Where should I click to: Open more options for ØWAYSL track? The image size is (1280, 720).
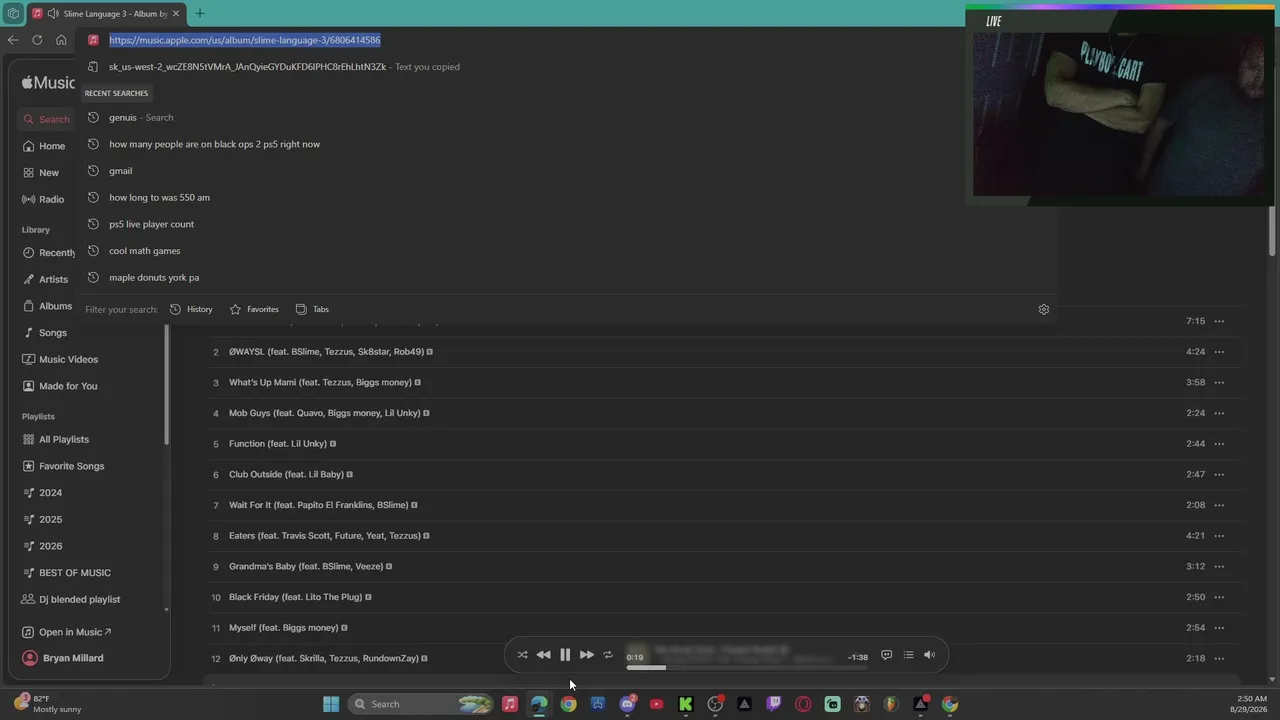point(1219,352)
